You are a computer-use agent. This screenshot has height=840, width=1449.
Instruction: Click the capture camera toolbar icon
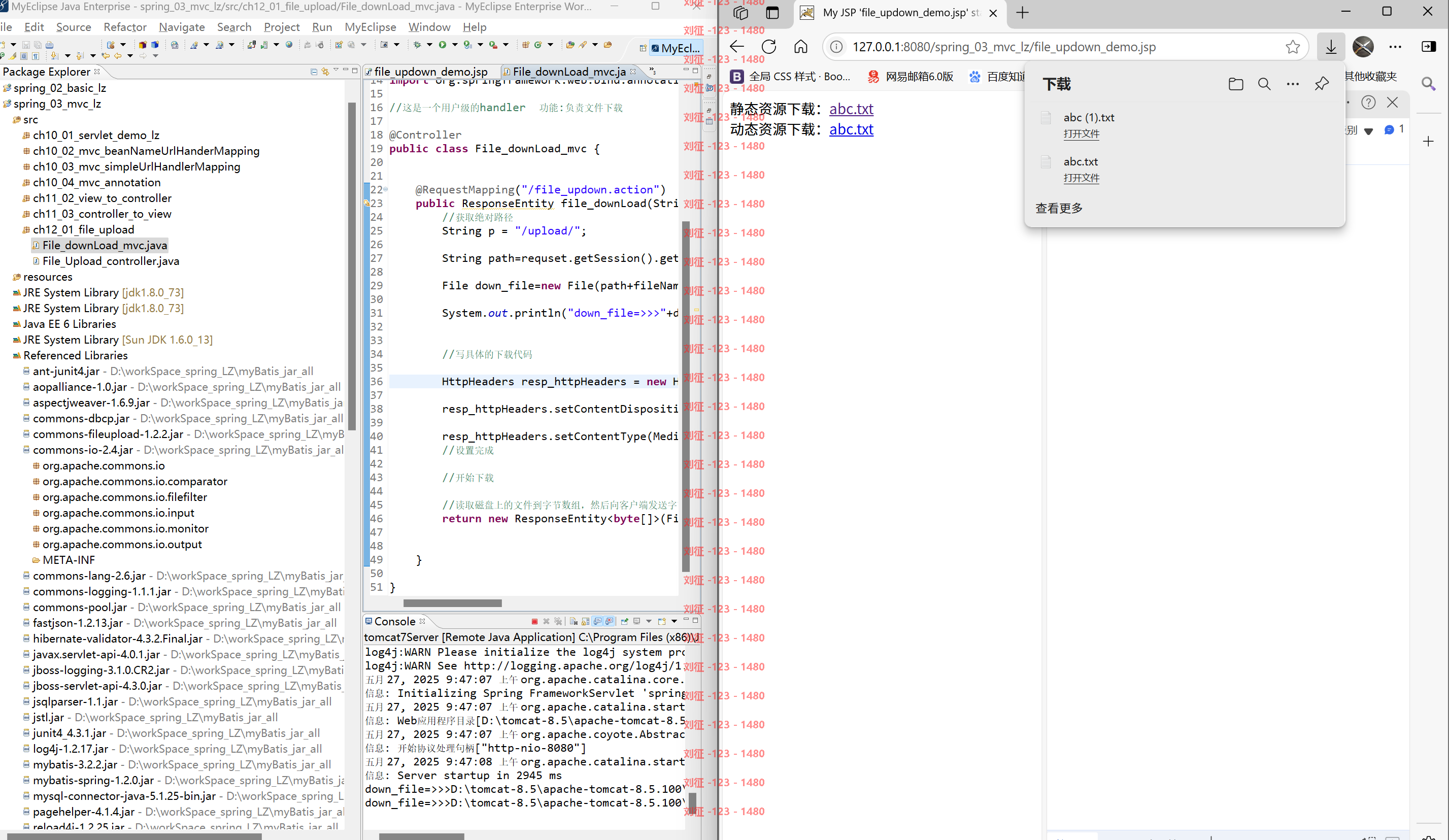point(385,45)
